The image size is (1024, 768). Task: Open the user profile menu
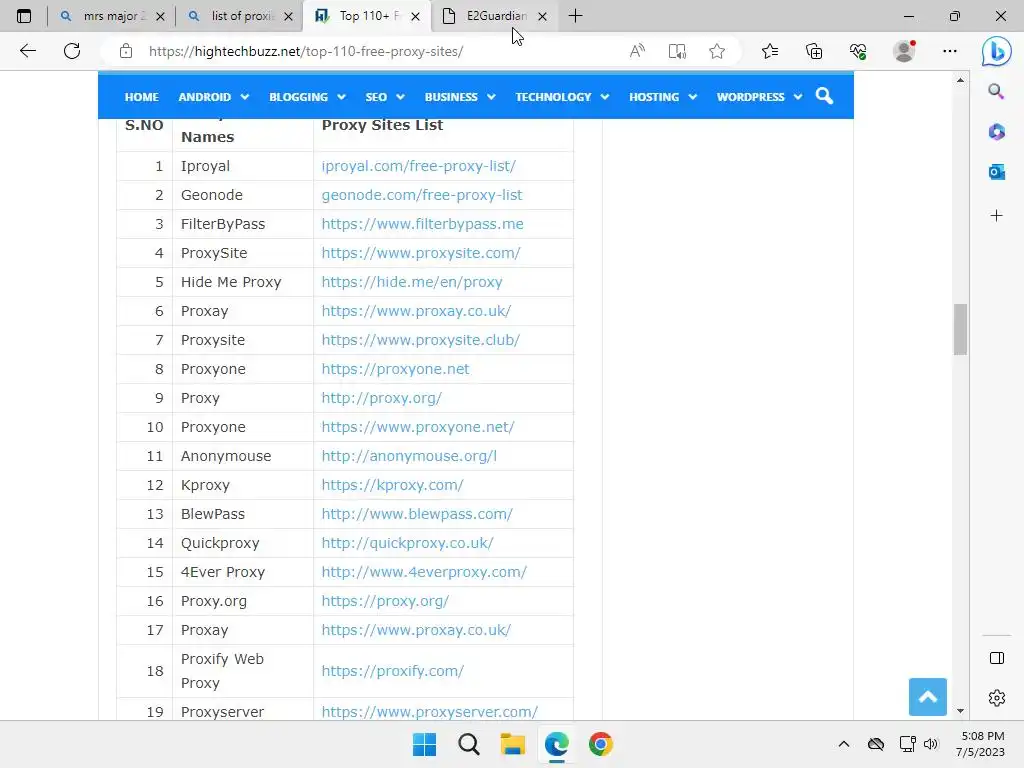(x=904, y=51)
